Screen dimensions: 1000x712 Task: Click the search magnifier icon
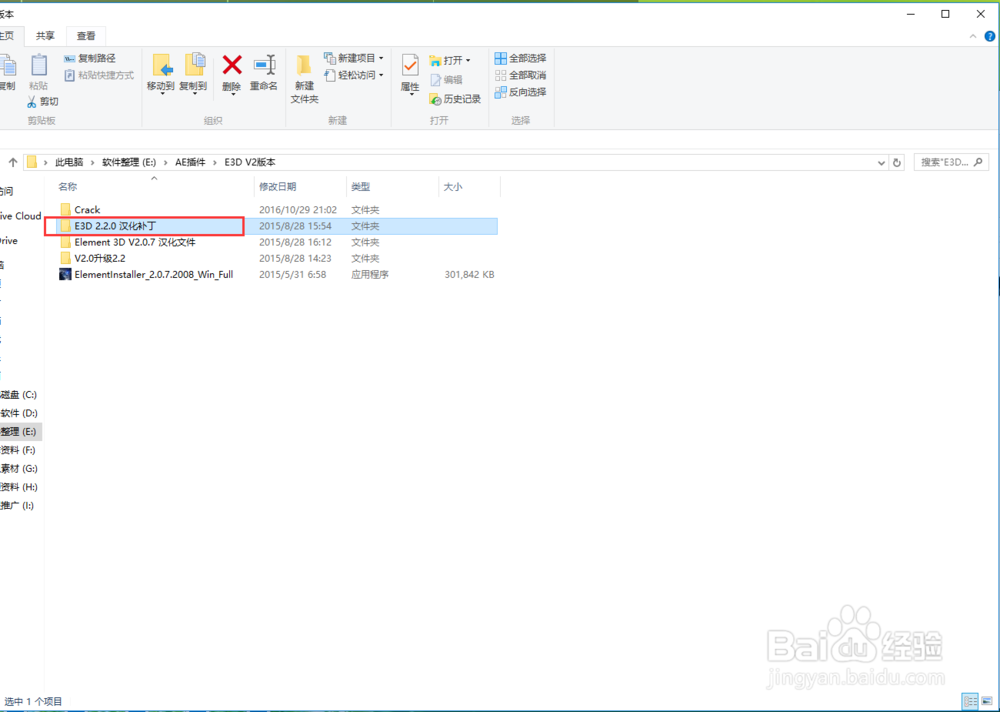[979, 162]
